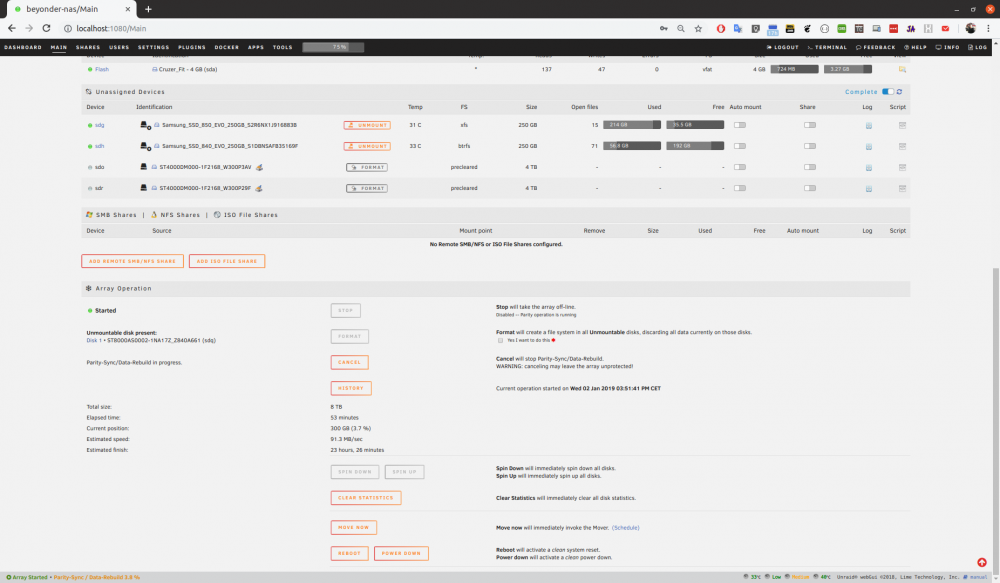Image resolution: width=1000 pixels, height=583 pixels.
Task: Click preclear icon for ST4000DM000 W300P3AV
Action: [259, 167]
